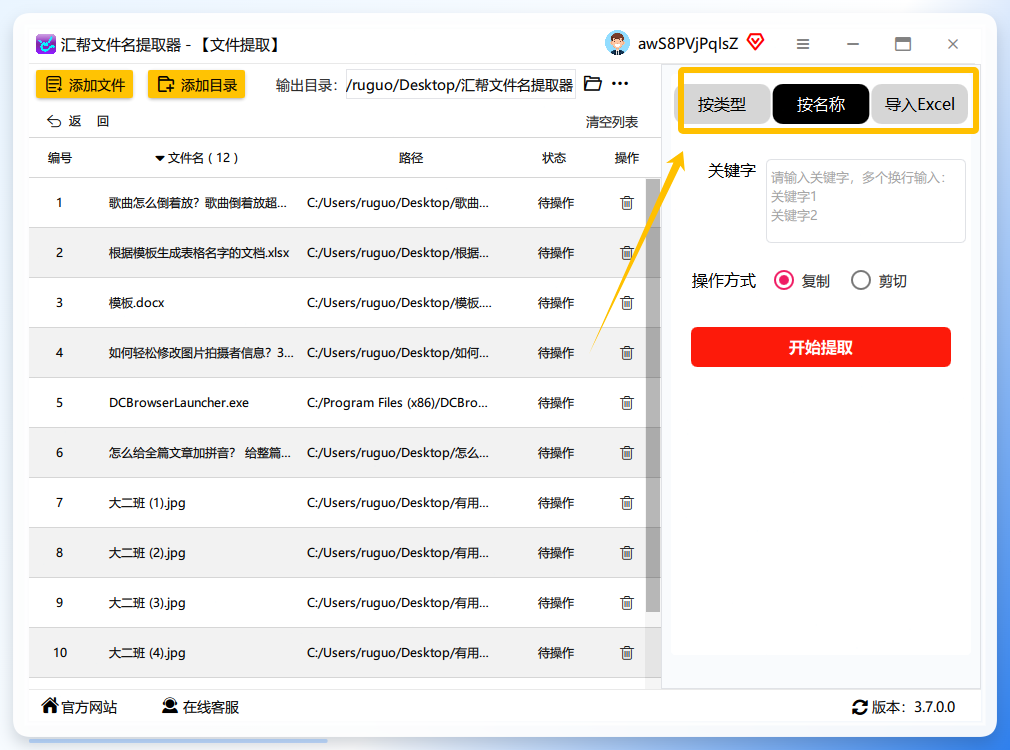Sort list by 文件名 column arrow
The image size is (1010, 750).
click(x=160, y=159)
